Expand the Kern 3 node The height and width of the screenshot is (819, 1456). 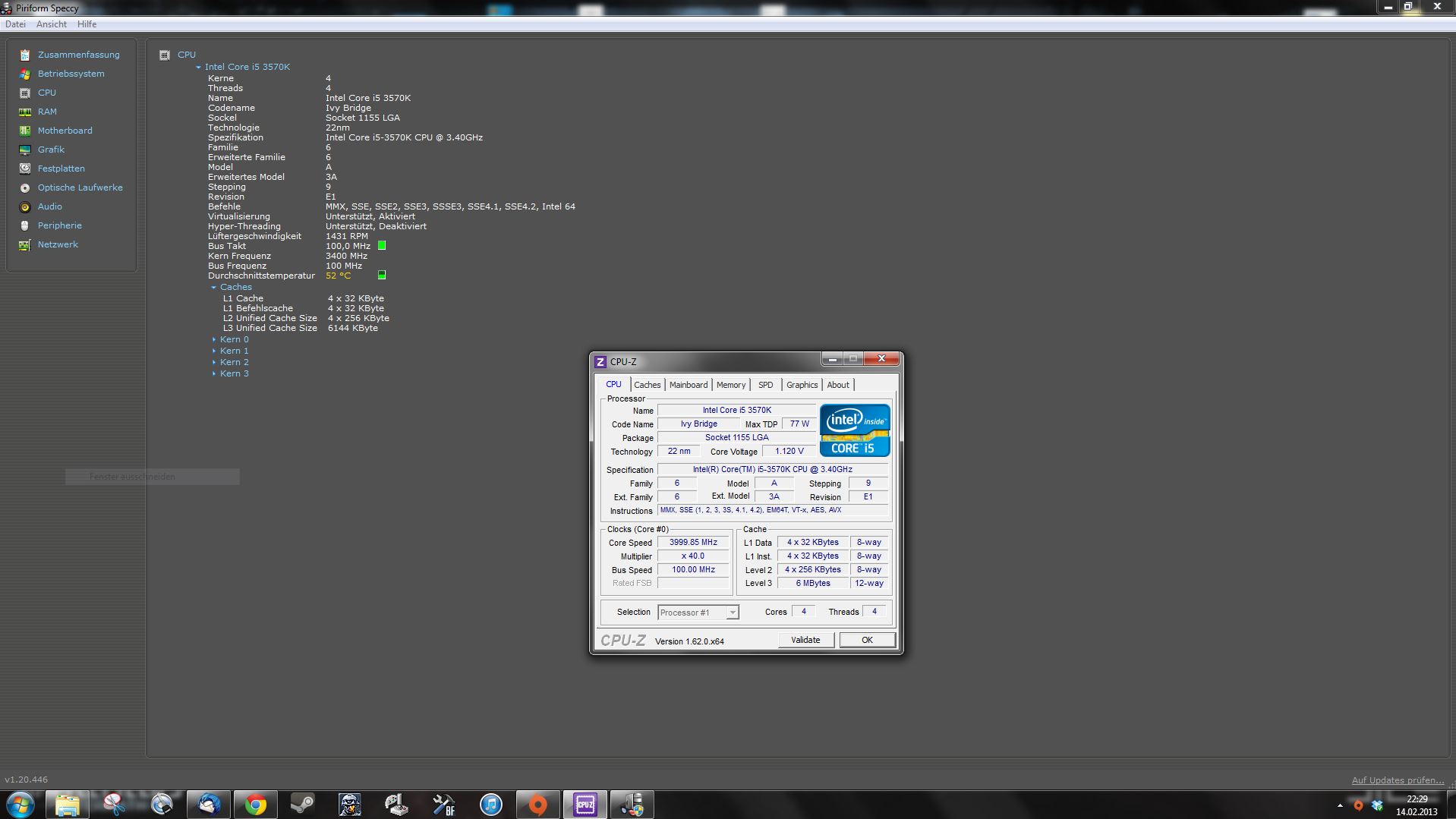pyautogui.click(x=214, y=374)
